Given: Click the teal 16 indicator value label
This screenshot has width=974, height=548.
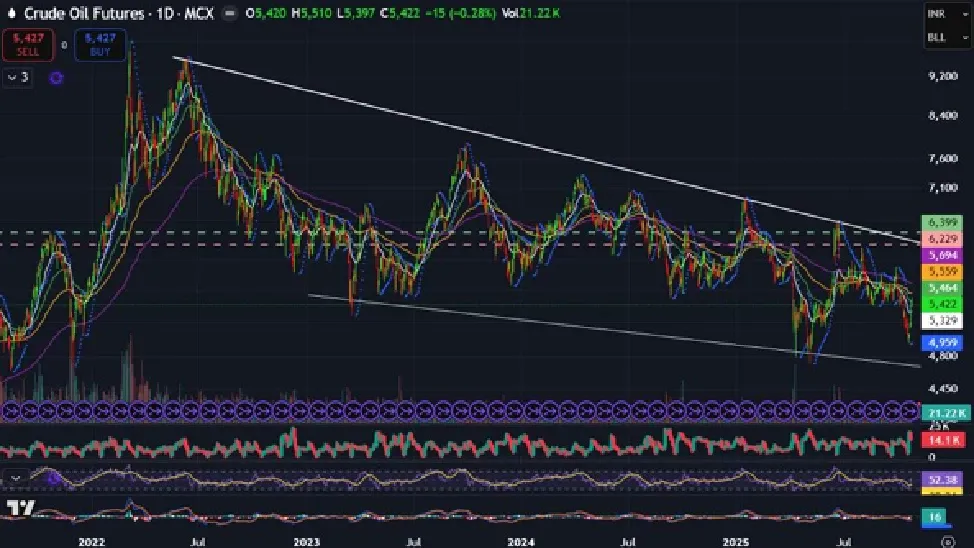Looking at the screenshot, I should 935,517.
